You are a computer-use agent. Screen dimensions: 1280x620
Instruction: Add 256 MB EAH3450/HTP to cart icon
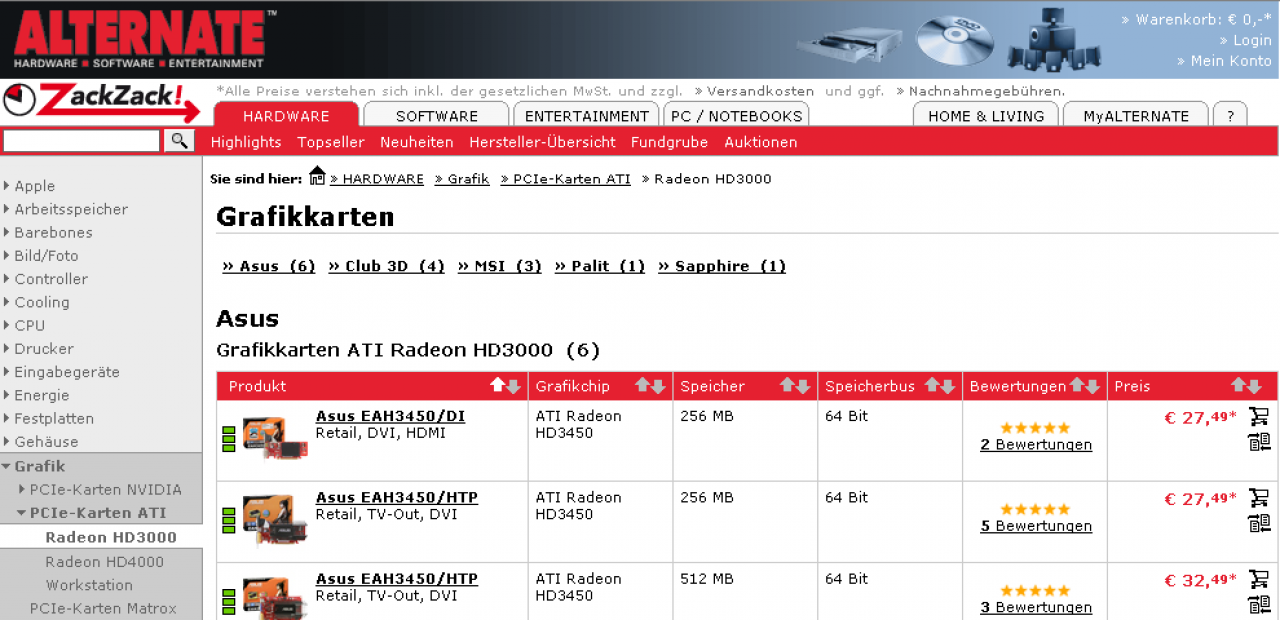pos(1259,497)
